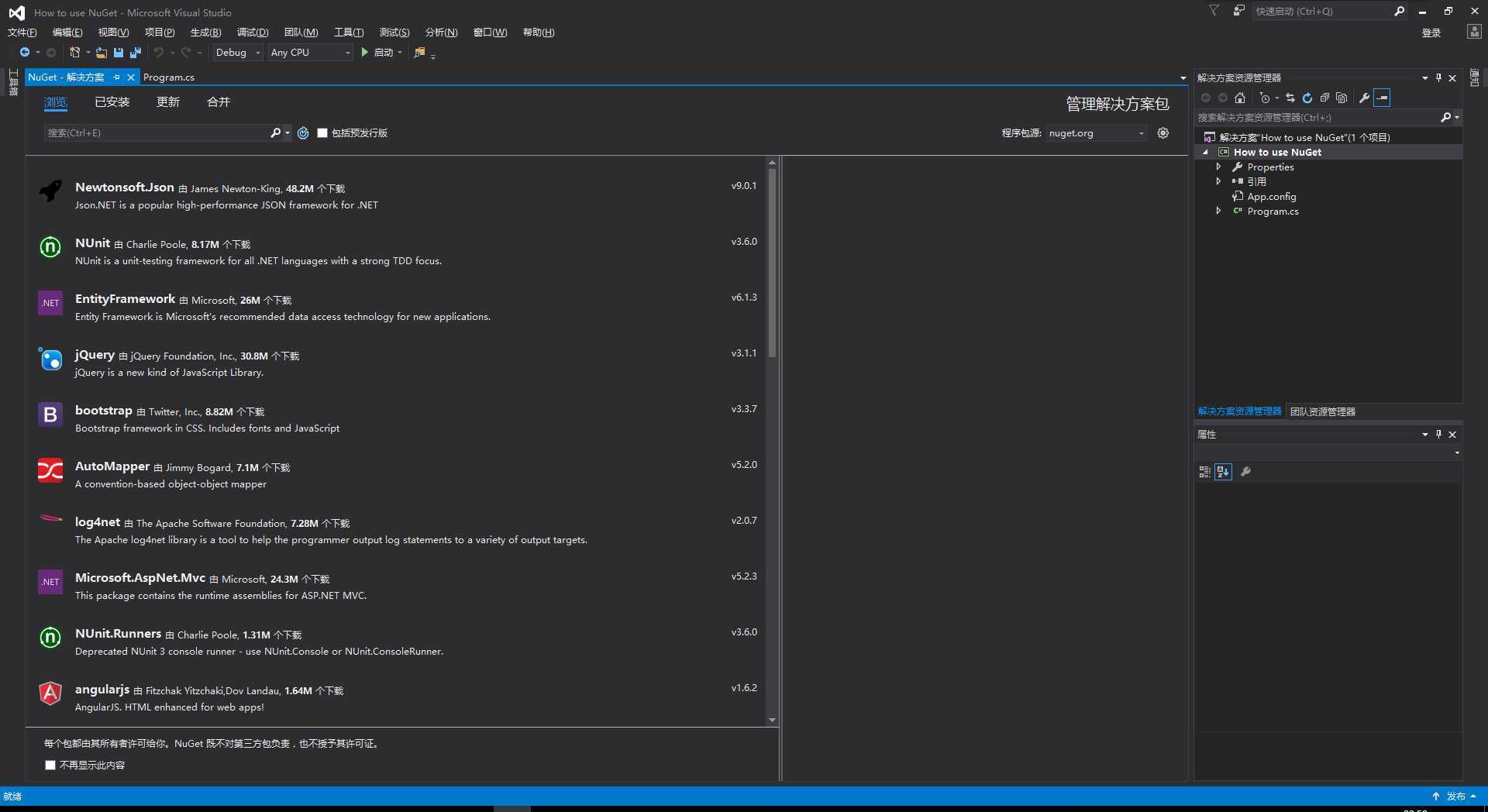Switch to the Installed (已安装) tab

112,101
